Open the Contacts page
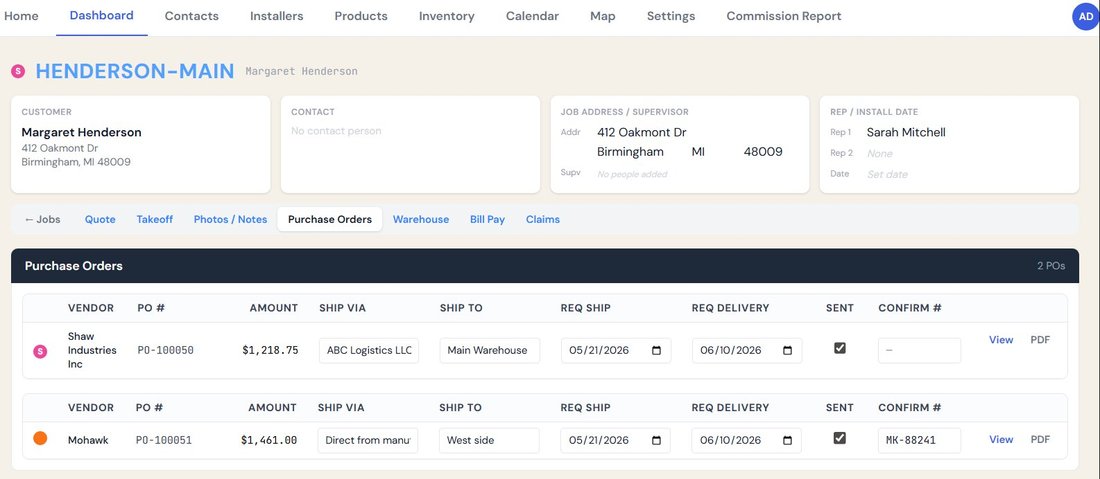This screenshot has height=479, width=1100. coord(192,15)
